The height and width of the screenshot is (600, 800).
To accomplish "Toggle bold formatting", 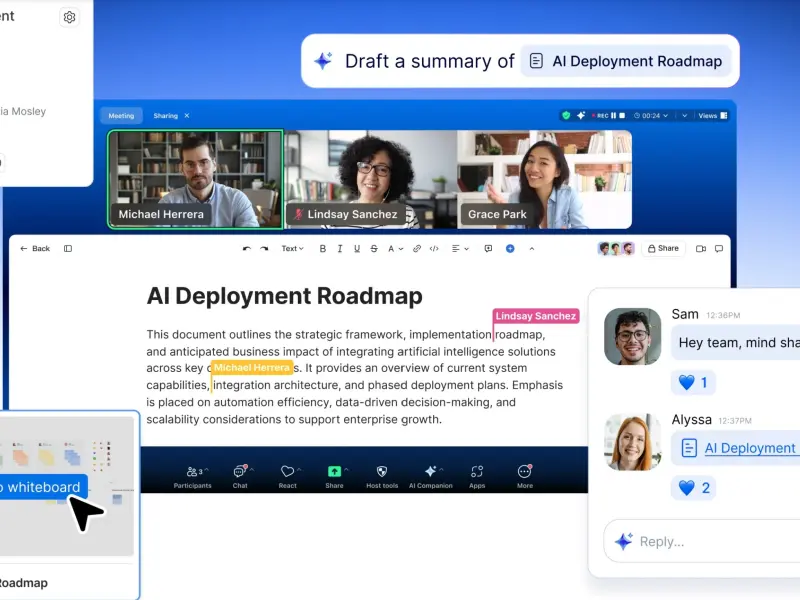I will [x=322, y=248].
